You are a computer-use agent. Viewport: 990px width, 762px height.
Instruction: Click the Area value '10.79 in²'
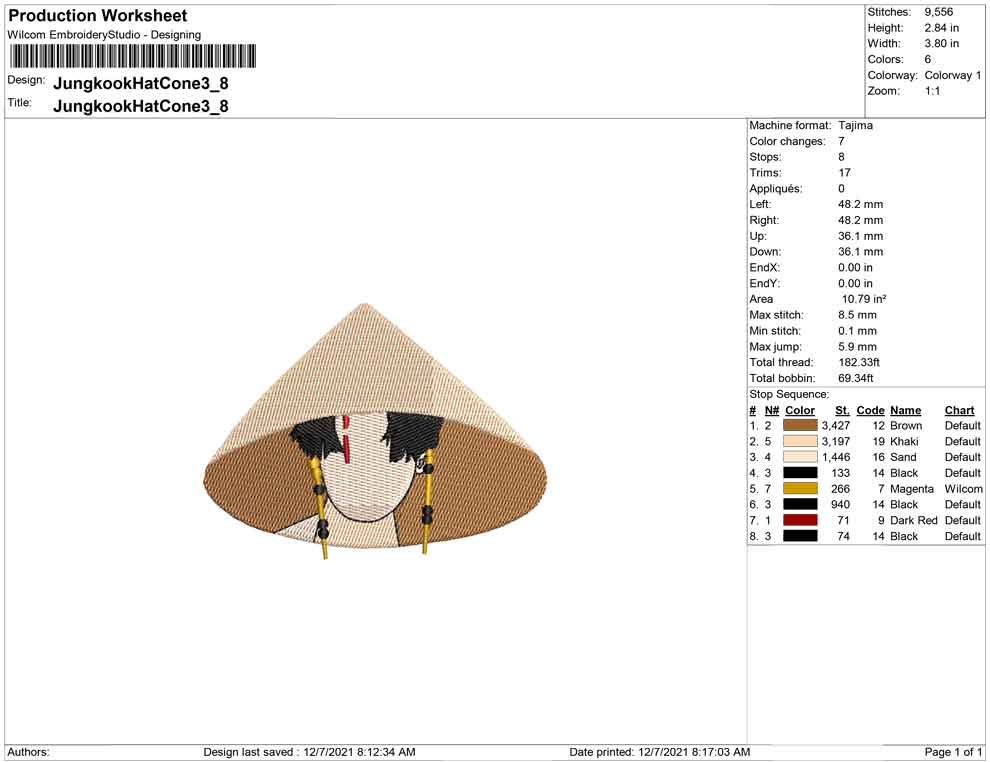pos(864,299)
